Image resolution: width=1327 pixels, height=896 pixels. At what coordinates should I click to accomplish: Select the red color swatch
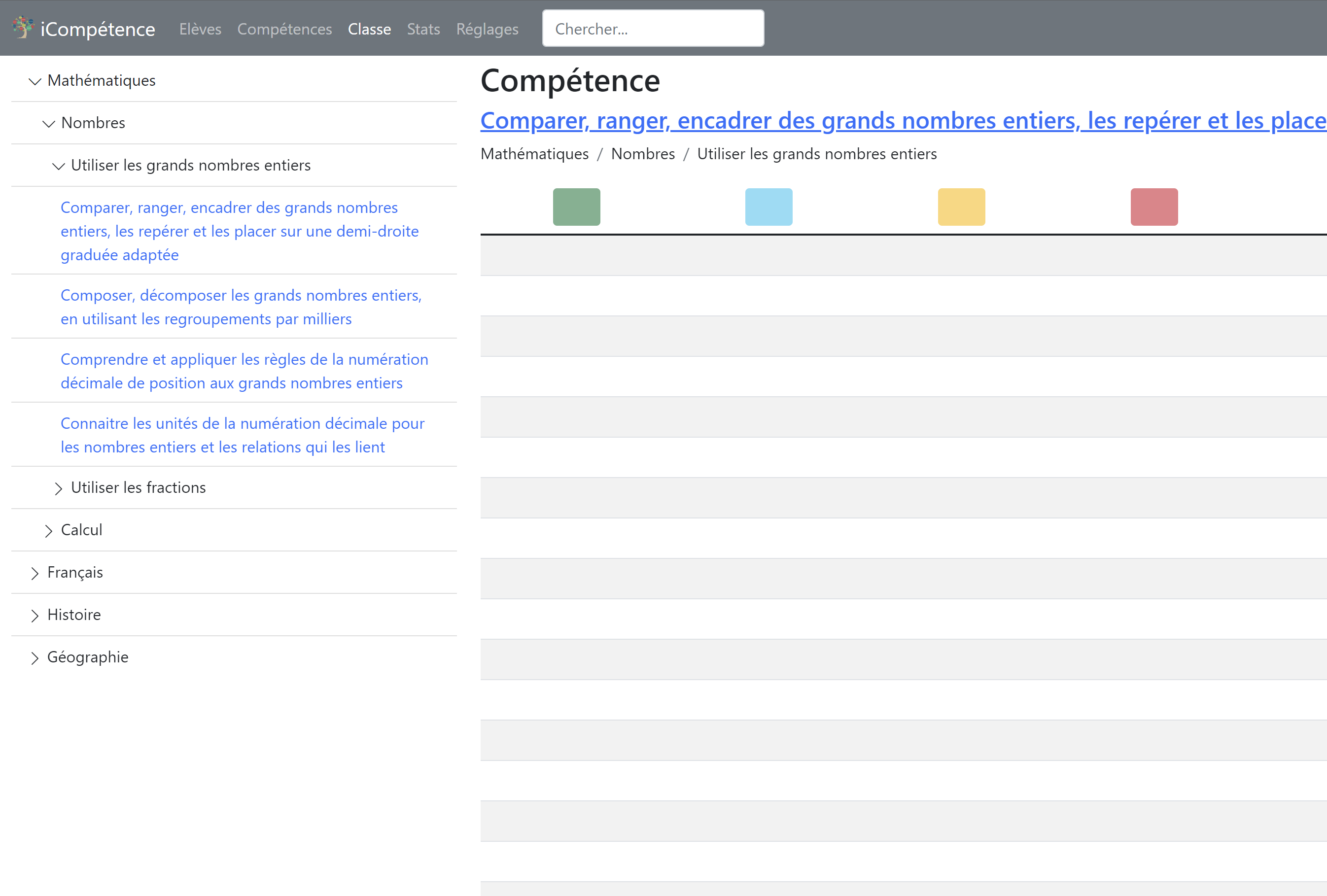[1154, 207]
